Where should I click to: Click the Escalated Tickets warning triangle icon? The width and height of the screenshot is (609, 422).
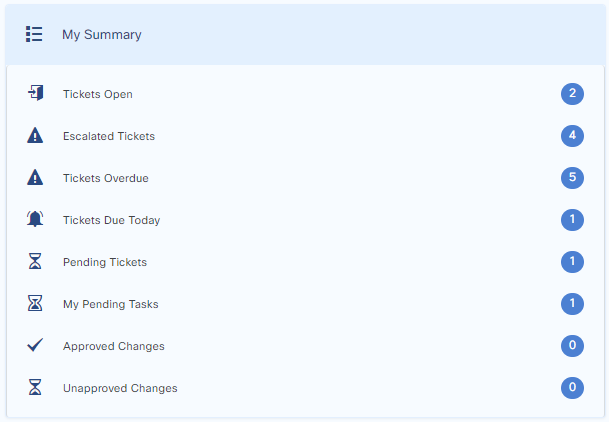35,136
